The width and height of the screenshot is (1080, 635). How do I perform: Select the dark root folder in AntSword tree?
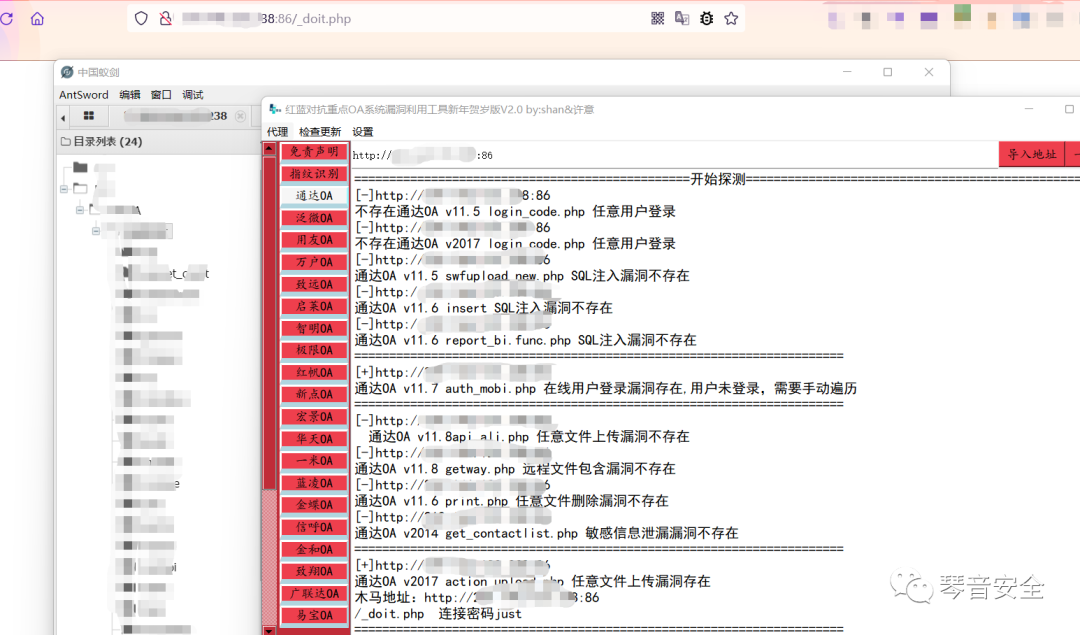81,167
